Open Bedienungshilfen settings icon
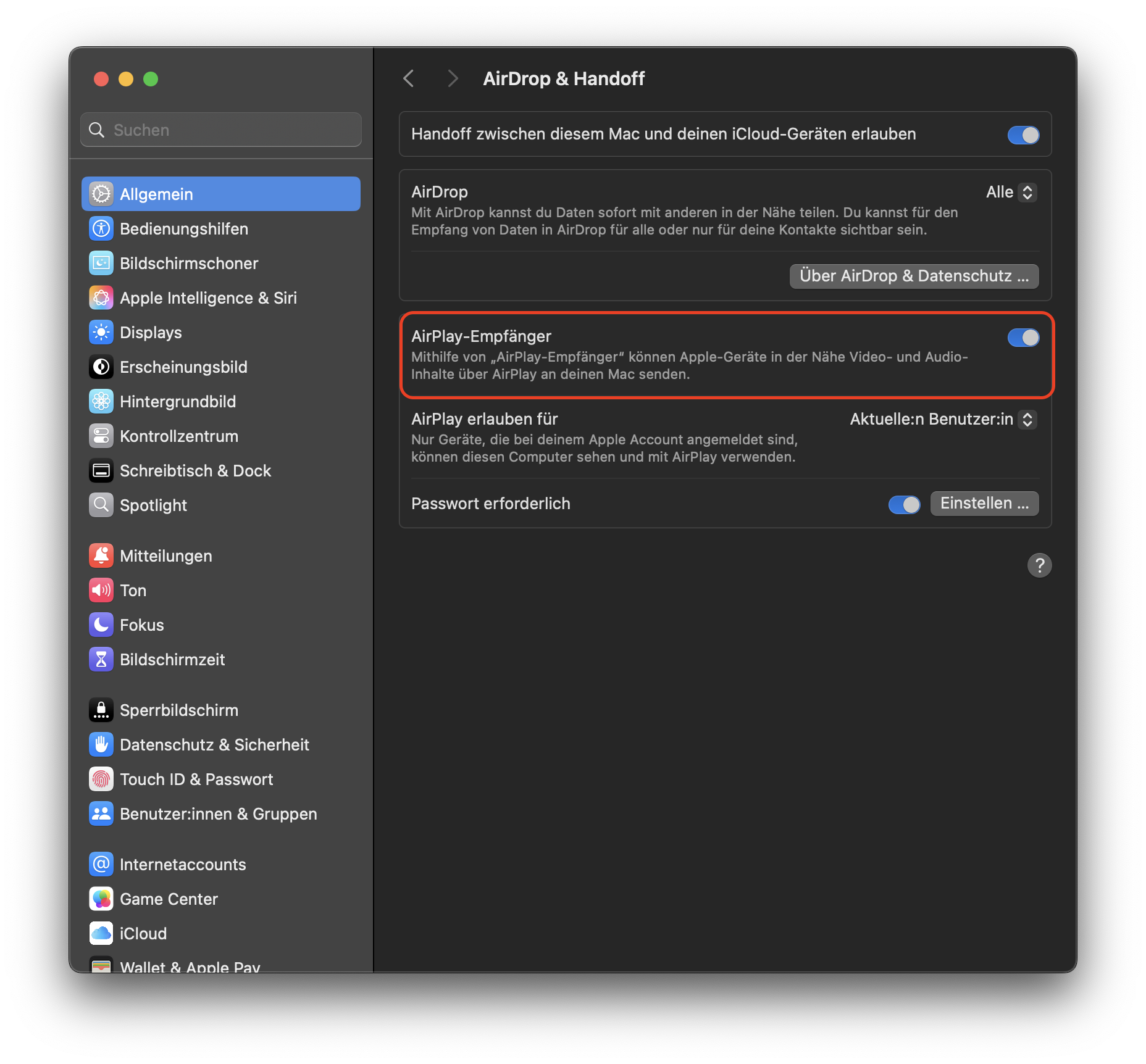The height and width of the screenshot is (1064, 1146). pos(101,228)
